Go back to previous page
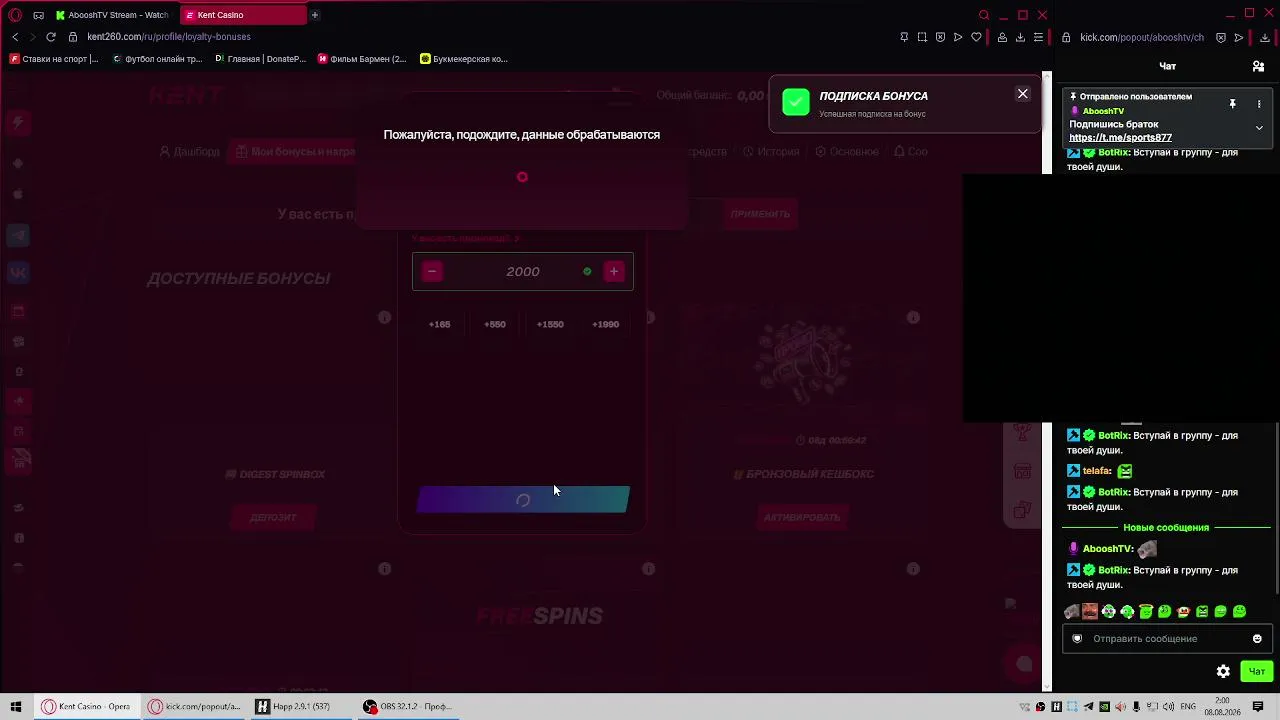 point(15,37)
